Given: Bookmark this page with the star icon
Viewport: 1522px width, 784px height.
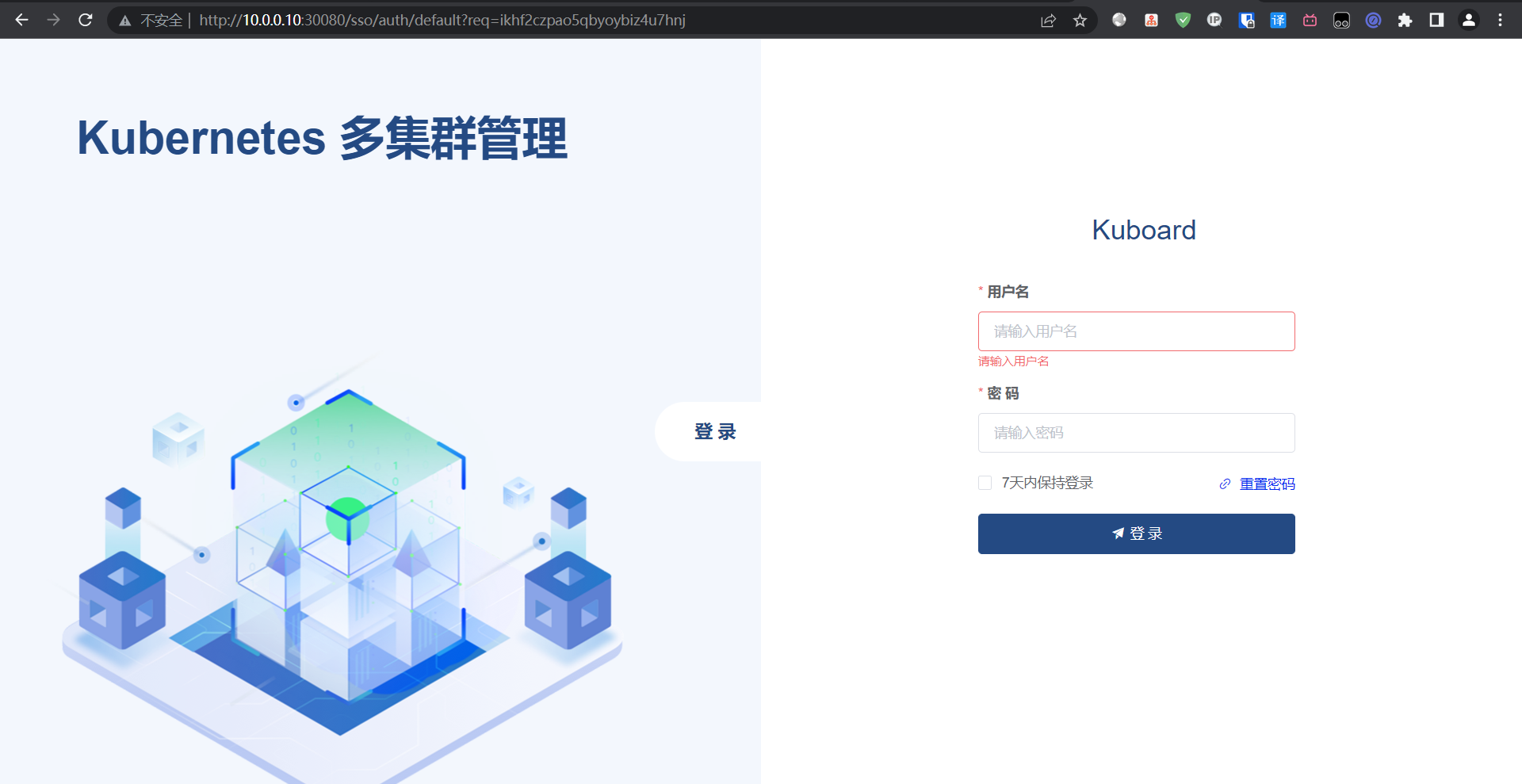Looking at the screenshot, I should 1080,21.
